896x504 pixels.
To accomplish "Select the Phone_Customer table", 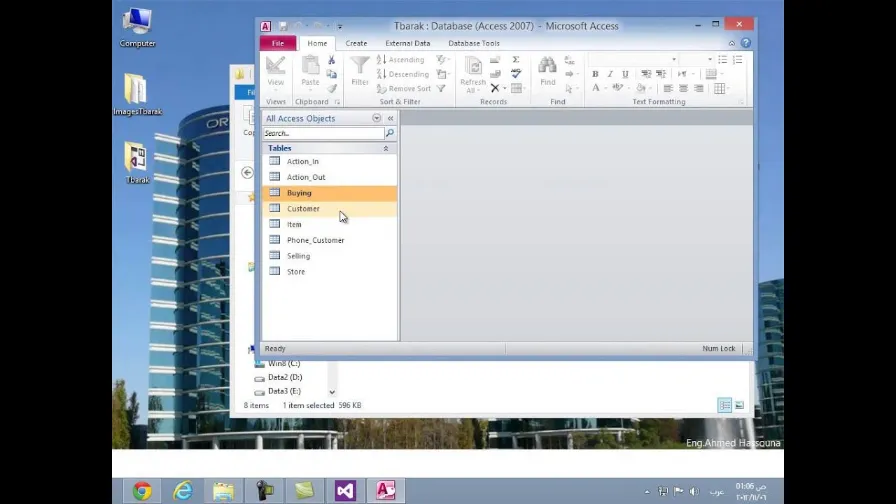I will click(x=330, y=240).
